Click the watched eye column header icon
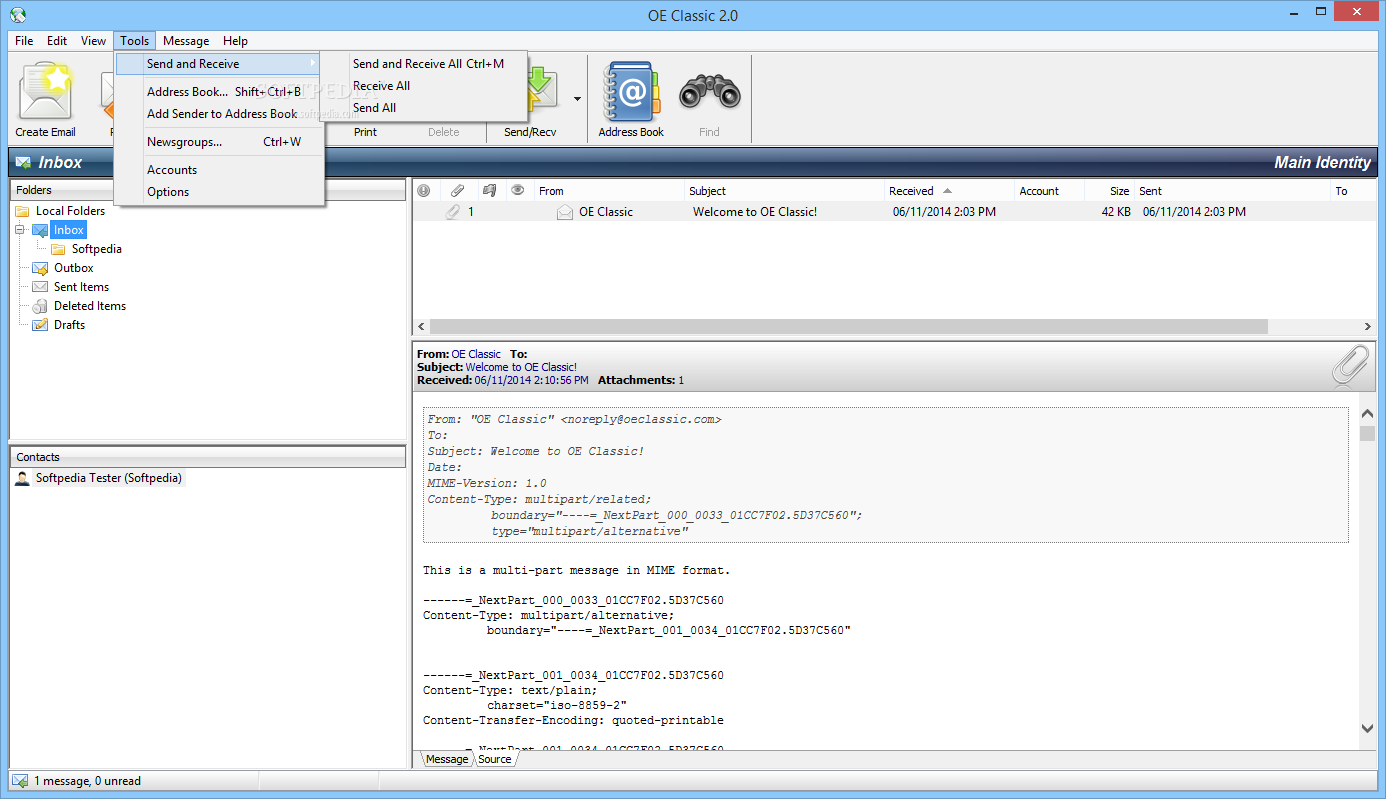The width and height of the screenshot is (1386, 799). point(517,190)
